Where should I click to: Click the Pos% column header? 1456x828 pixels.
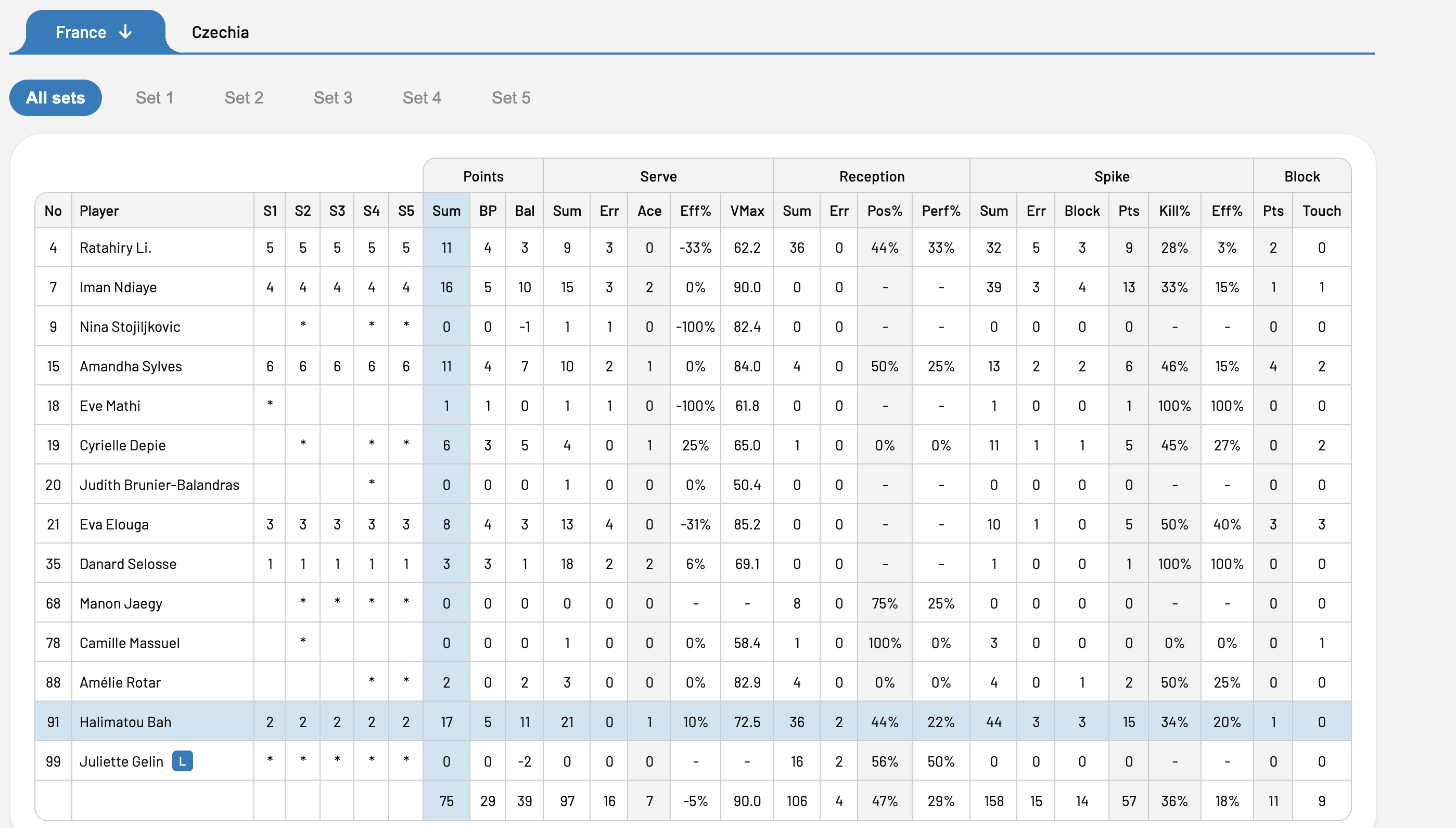tap(885, 211)
